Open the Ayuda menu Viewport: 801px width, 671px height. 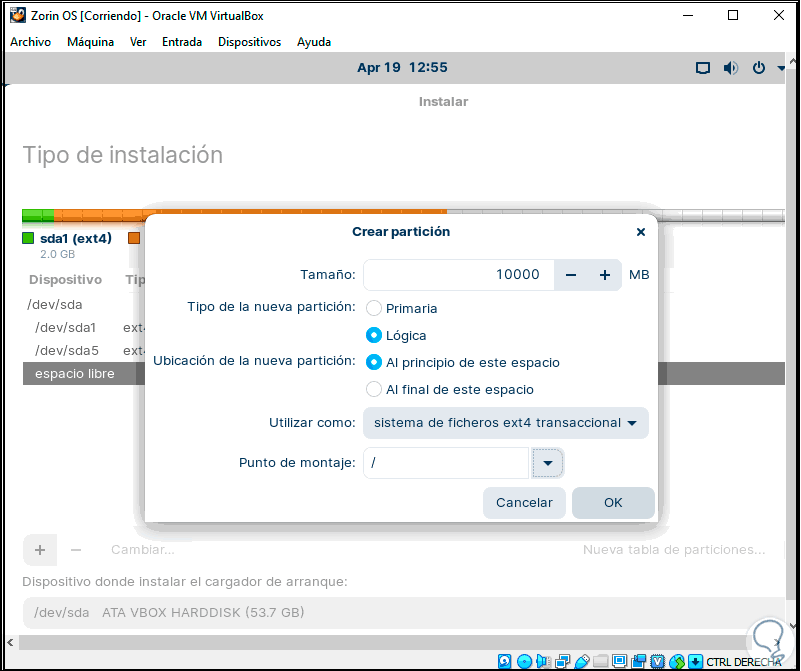tap(314, 42)
